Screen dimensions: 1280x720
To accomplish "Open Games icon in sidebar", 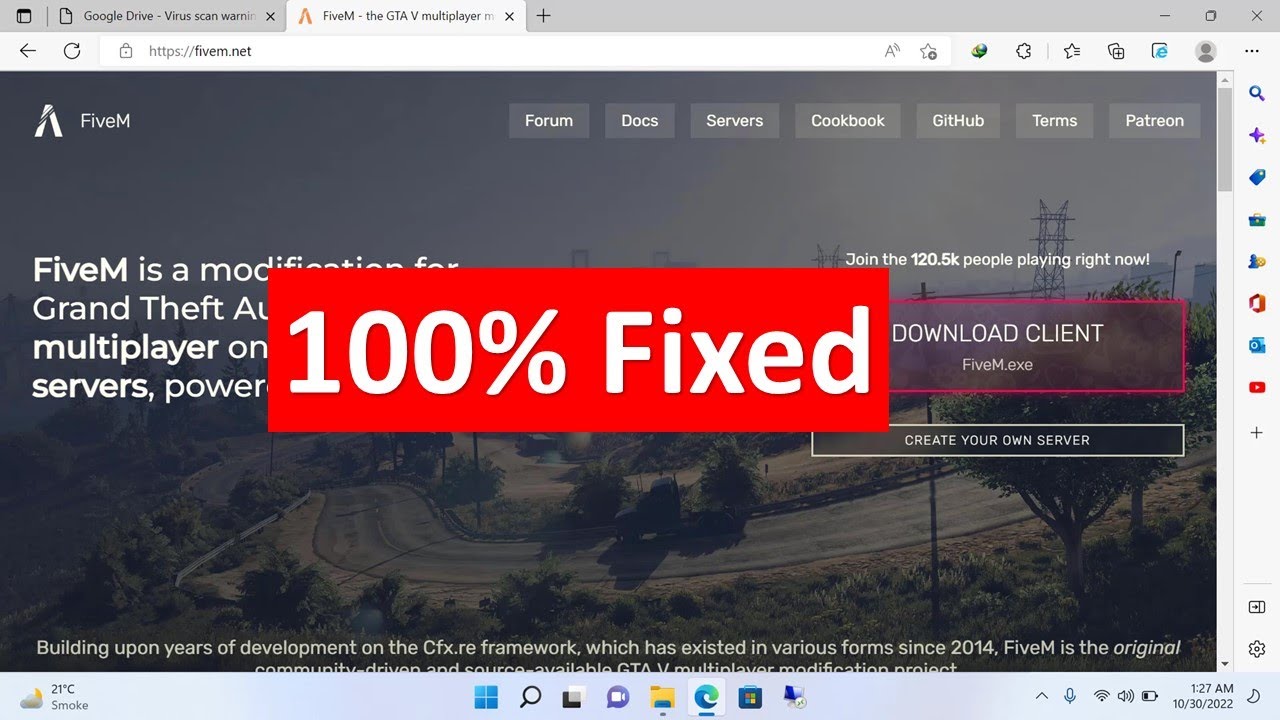I will [1257, 261].
